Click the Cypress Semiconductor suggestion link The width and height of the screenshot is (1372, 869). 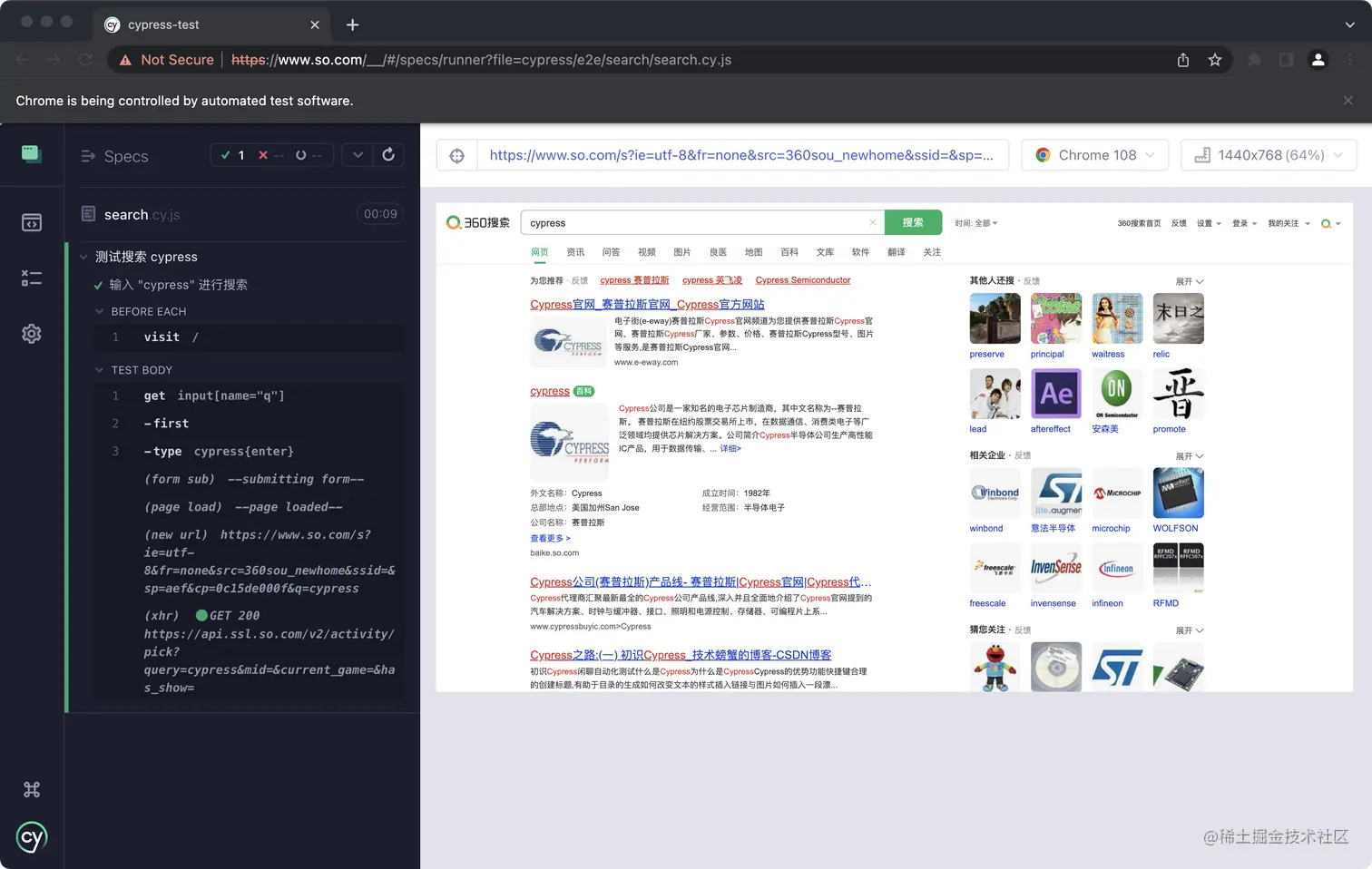[x=803, y=280]
